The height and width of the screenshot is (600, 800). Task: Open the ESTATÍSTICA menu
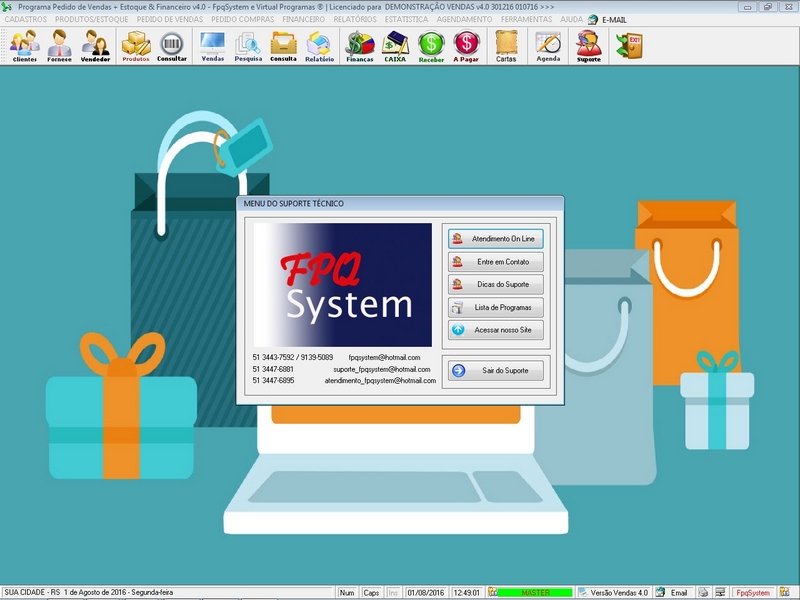click(407, 19)
